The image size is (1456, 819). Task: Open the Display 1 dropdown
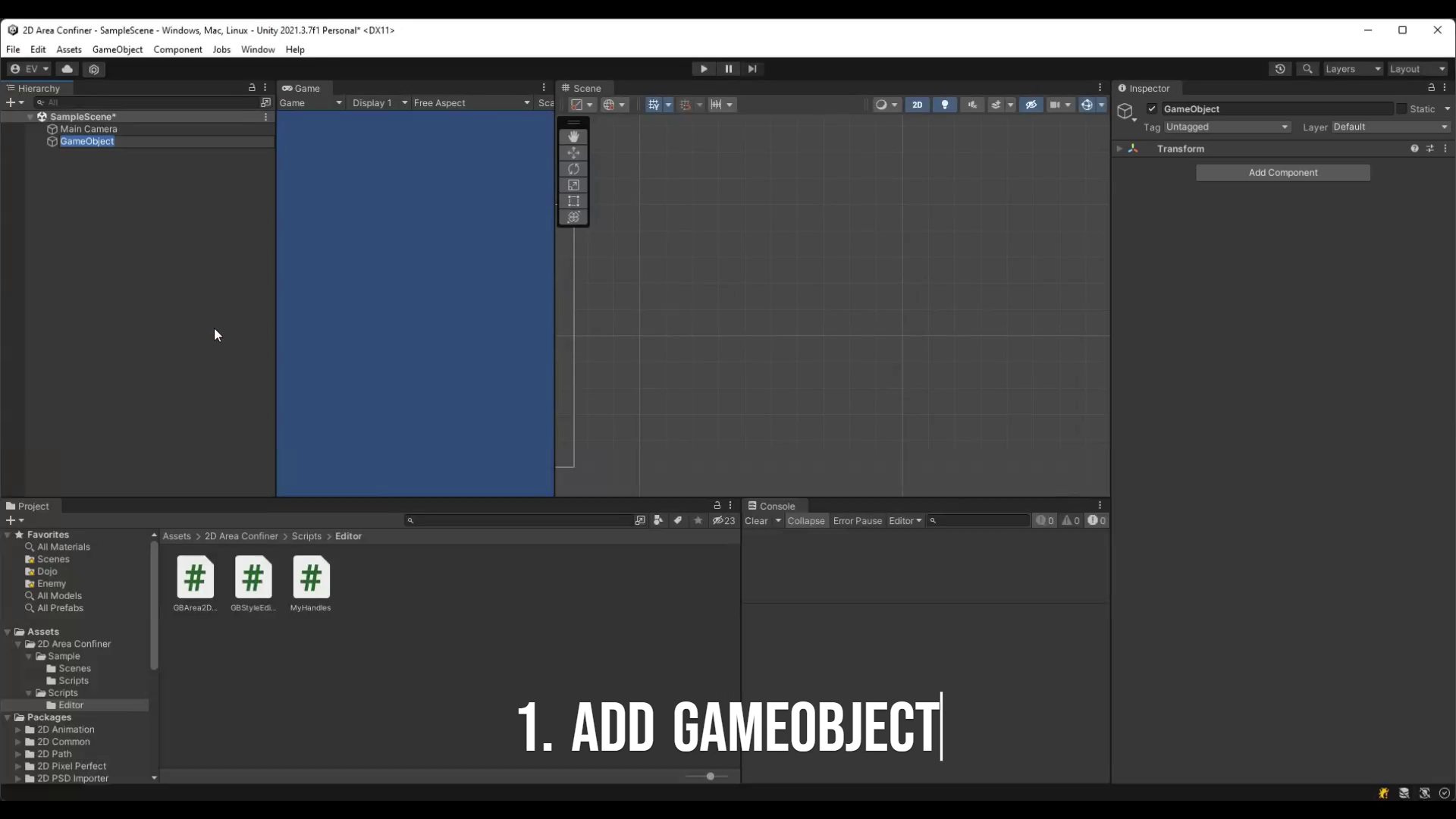point(379,102)
